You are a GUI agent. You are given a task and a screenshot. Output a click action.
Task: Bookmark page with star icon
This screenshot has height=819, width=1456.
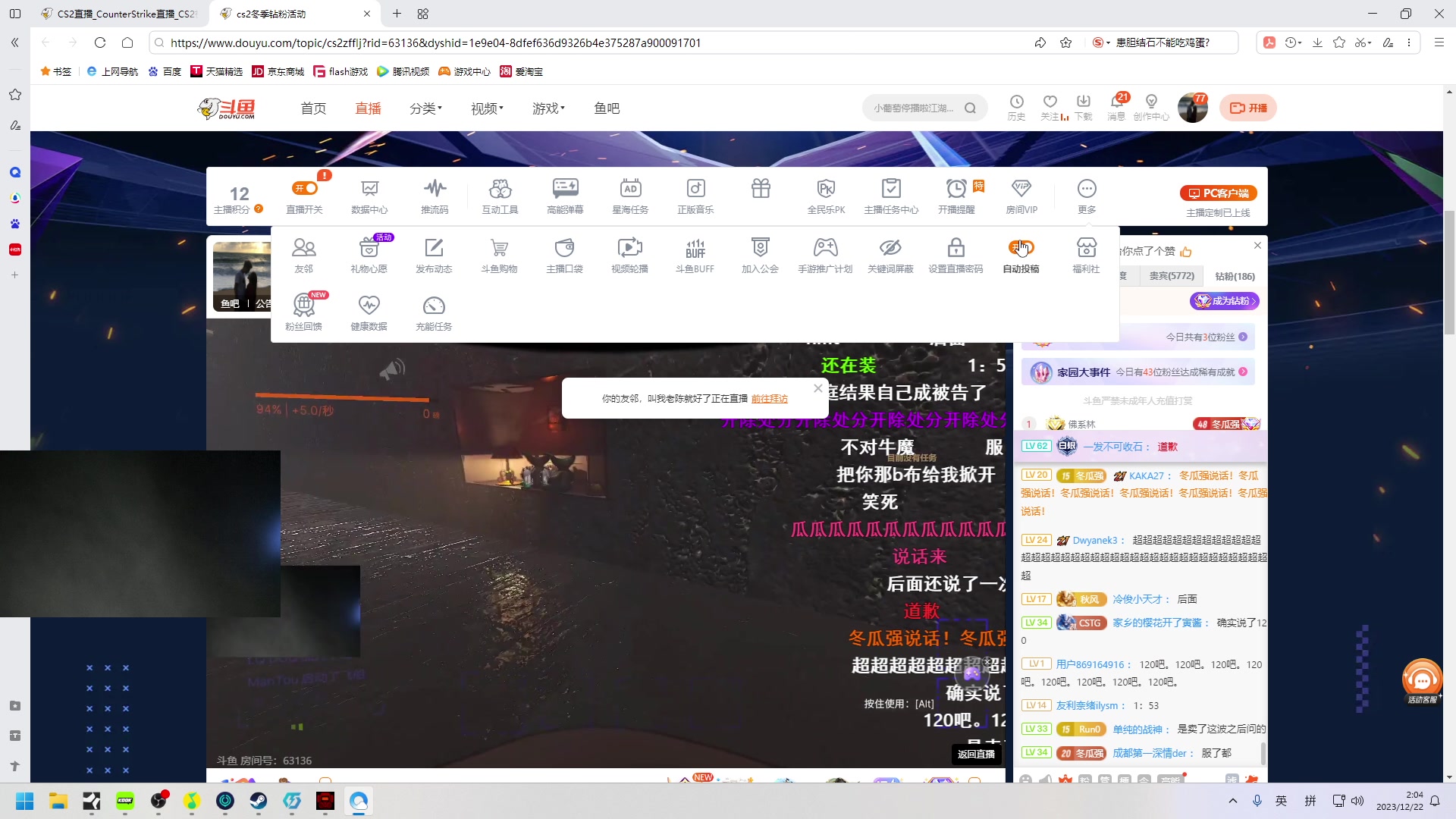click(1065, 43)
